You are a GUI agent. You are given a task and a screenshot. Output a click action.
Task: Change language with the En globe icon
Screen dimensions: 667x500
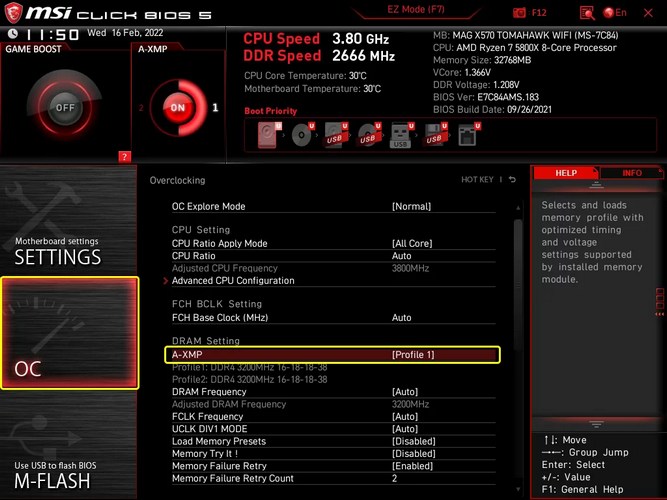pyautogui.click(x=615, y=13)
